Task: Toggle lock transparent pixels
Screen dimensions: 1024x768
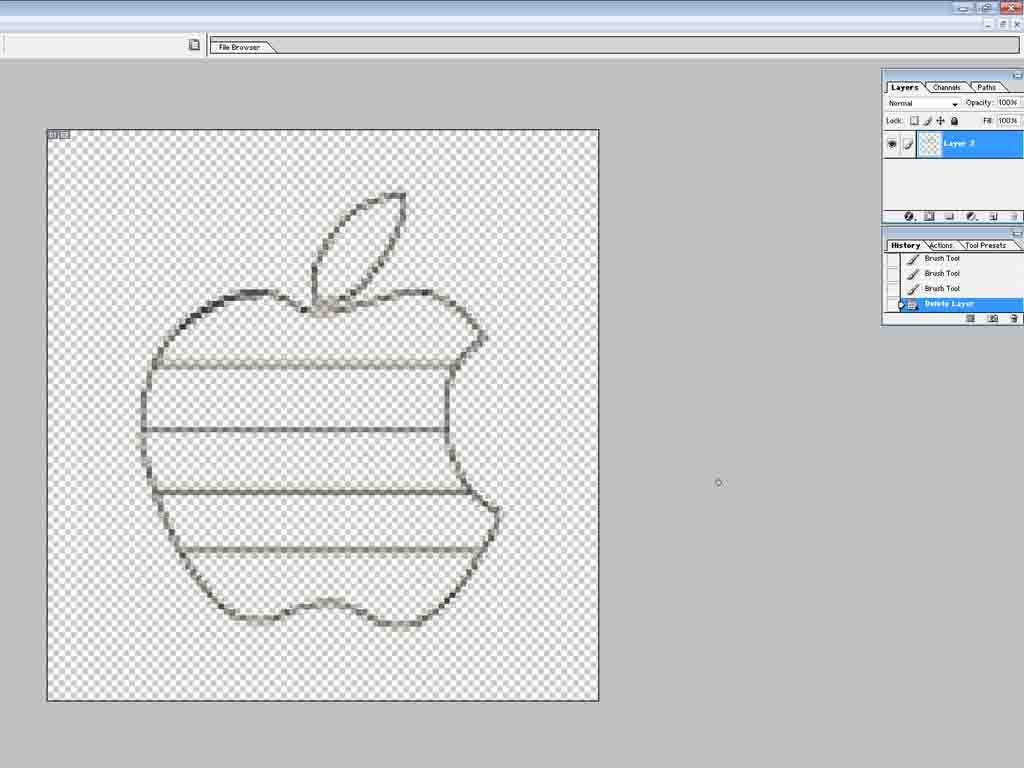Action: pos(914,121)
